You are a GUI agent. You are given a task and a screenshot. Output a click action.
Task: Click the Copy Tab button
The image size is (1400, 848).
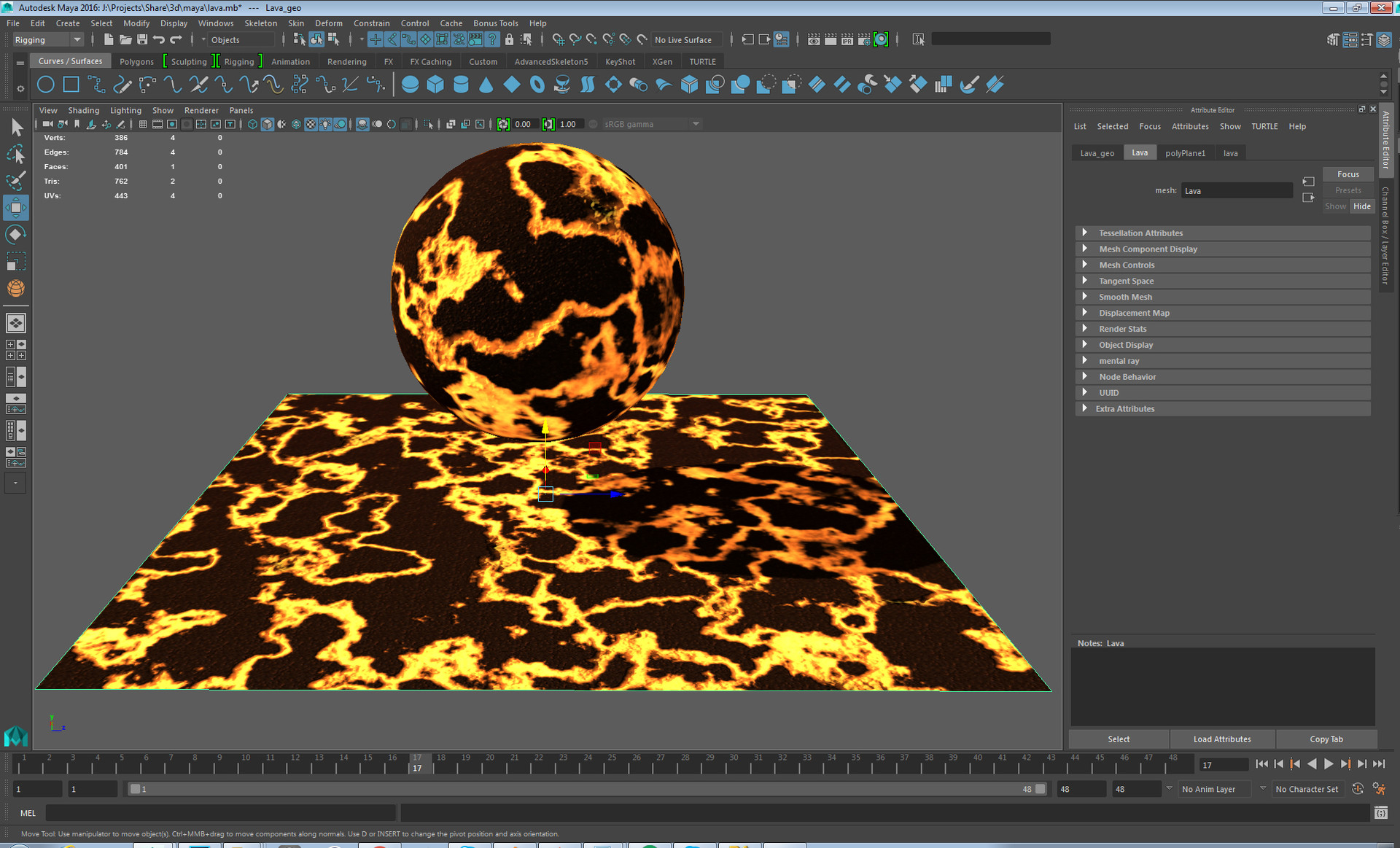[1326, 739]
